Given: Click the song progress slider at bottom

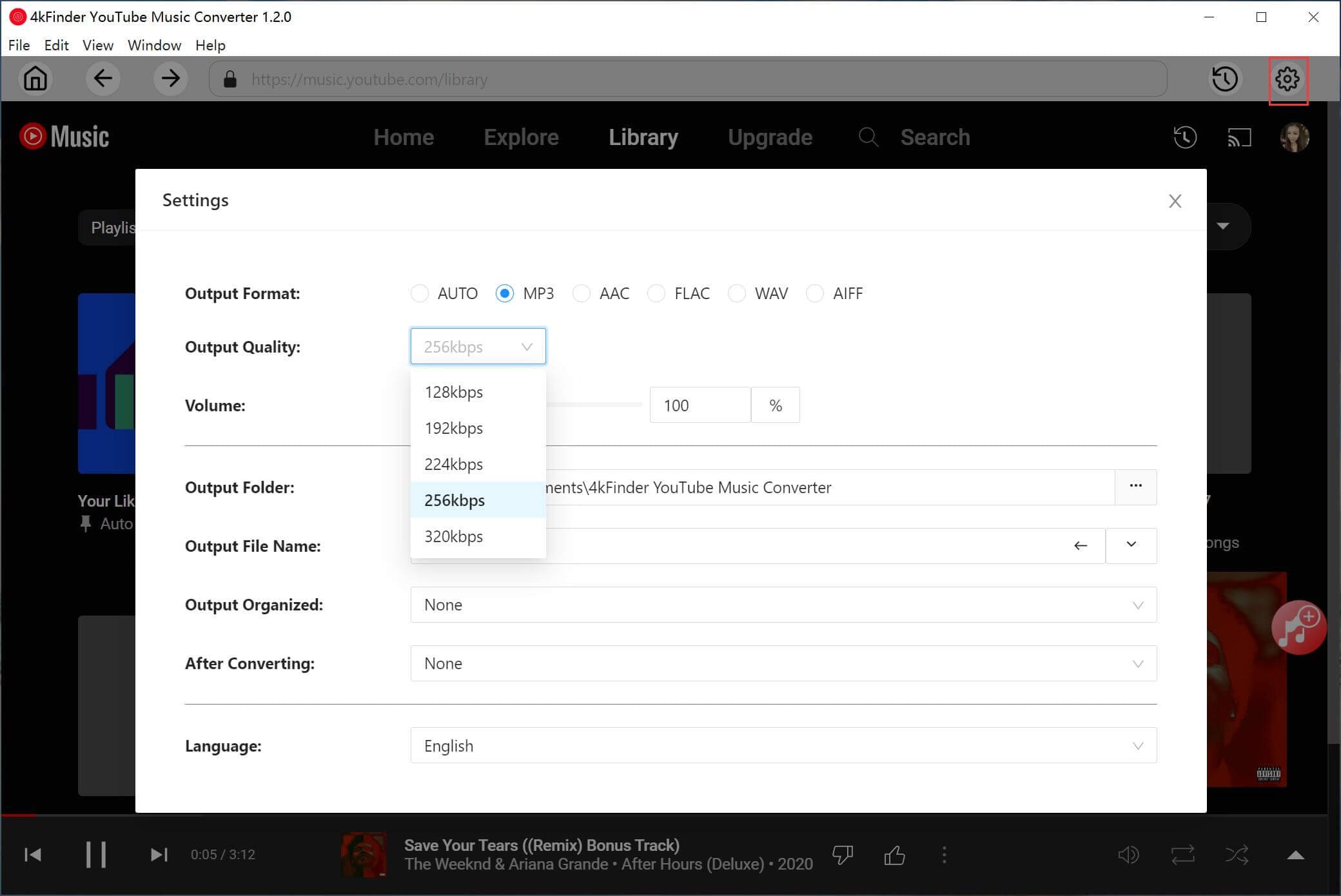Looking at the screenshot, I should [x=670, y=814].
